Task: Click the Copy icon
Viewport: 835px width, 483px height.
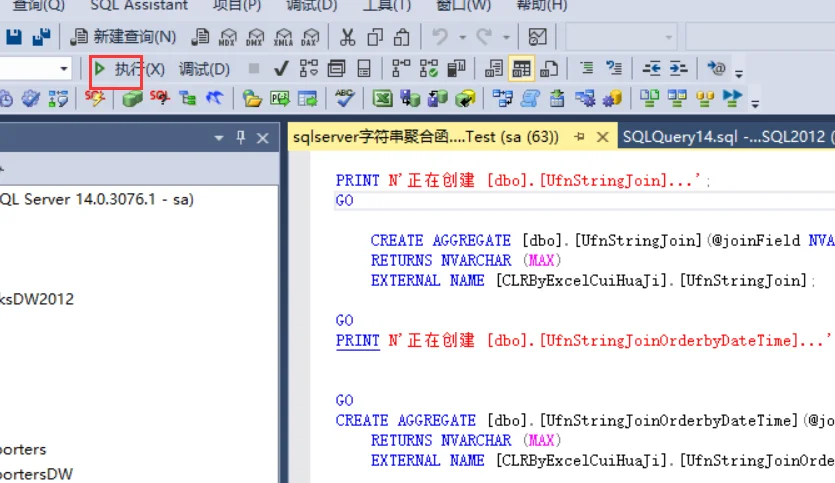Action: (375, 37)
